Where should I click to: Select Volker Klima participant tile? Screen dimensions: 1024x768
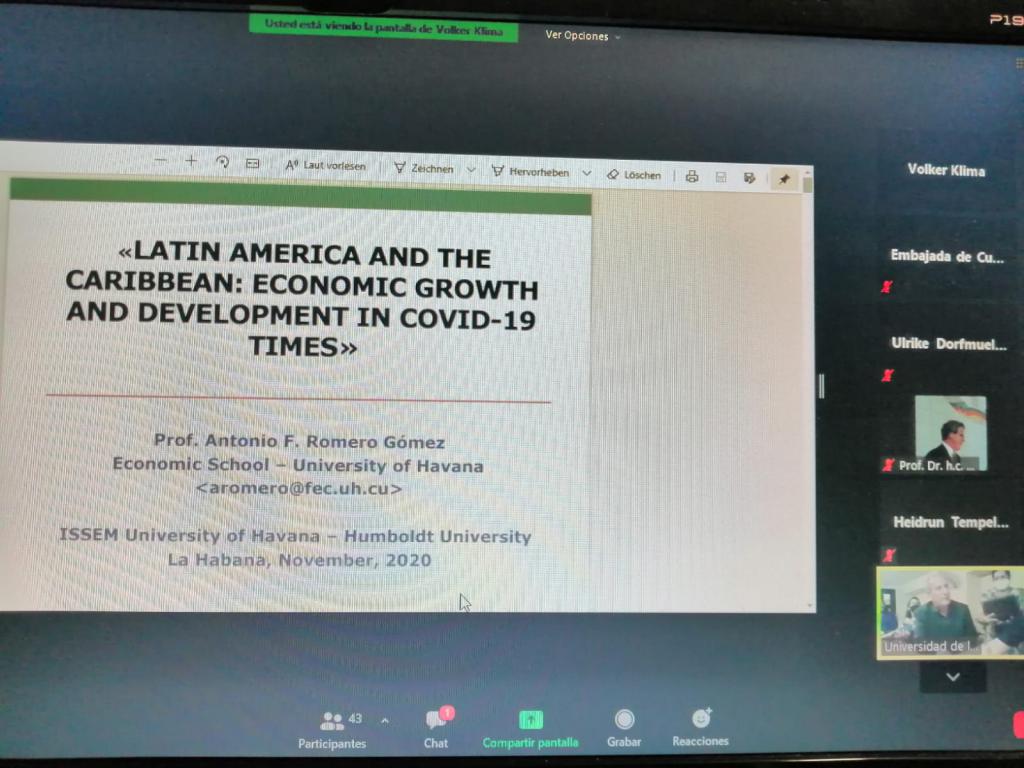click(946, 170)
